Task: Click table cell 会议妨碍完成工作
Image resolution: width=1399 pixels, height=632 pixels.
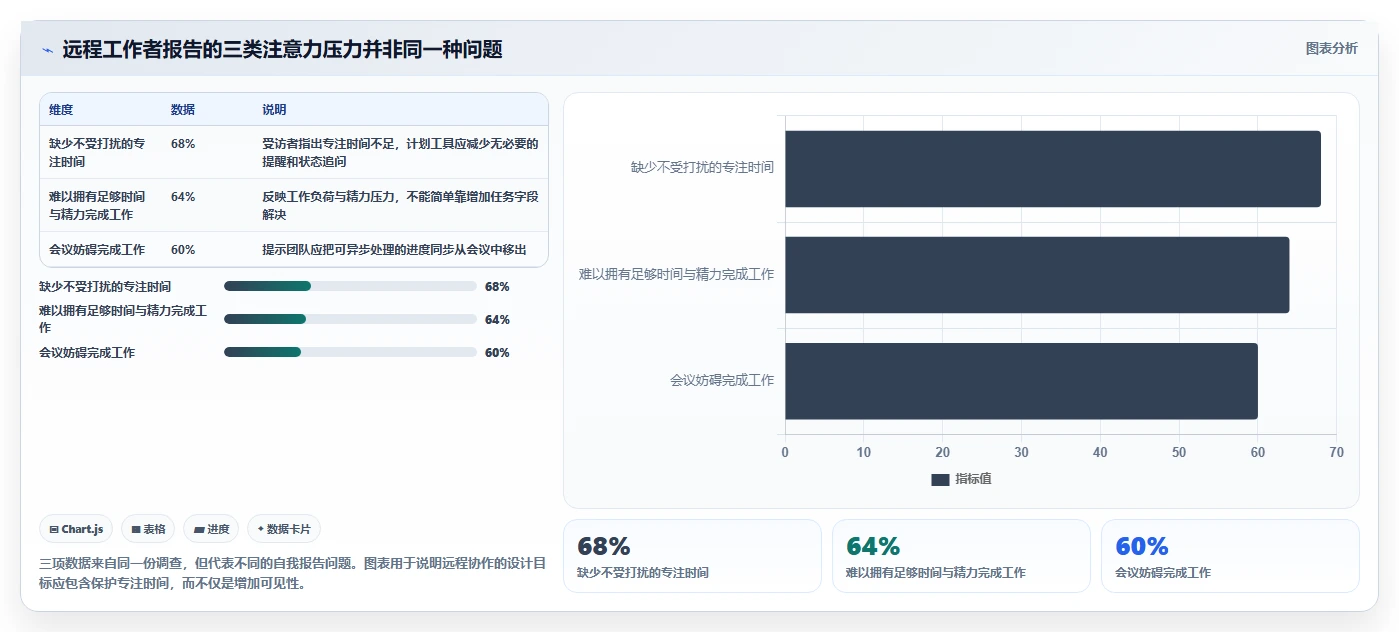Action: tap(97, 250)
